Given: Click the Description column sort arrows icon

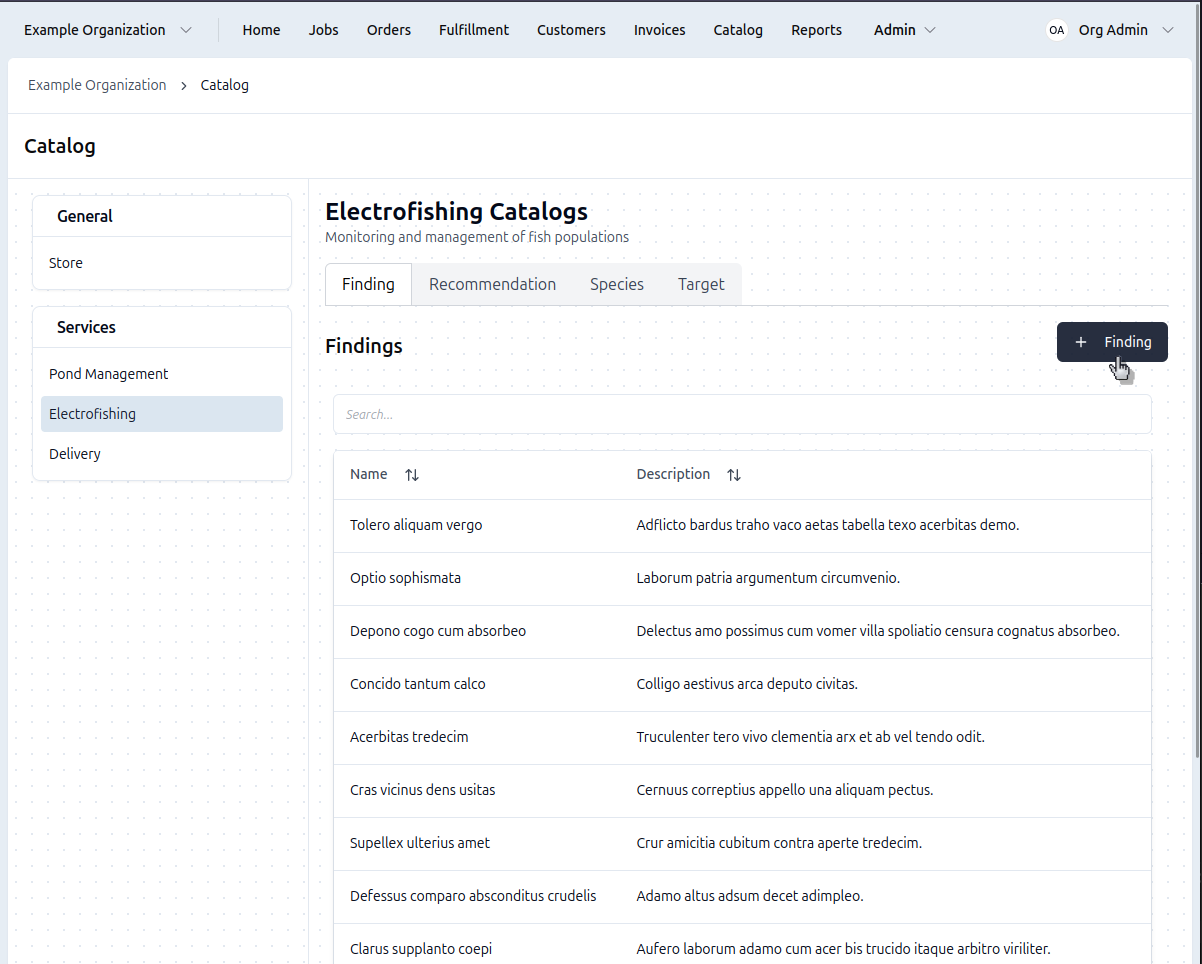Looking at the screenshot, I should 734,475.
